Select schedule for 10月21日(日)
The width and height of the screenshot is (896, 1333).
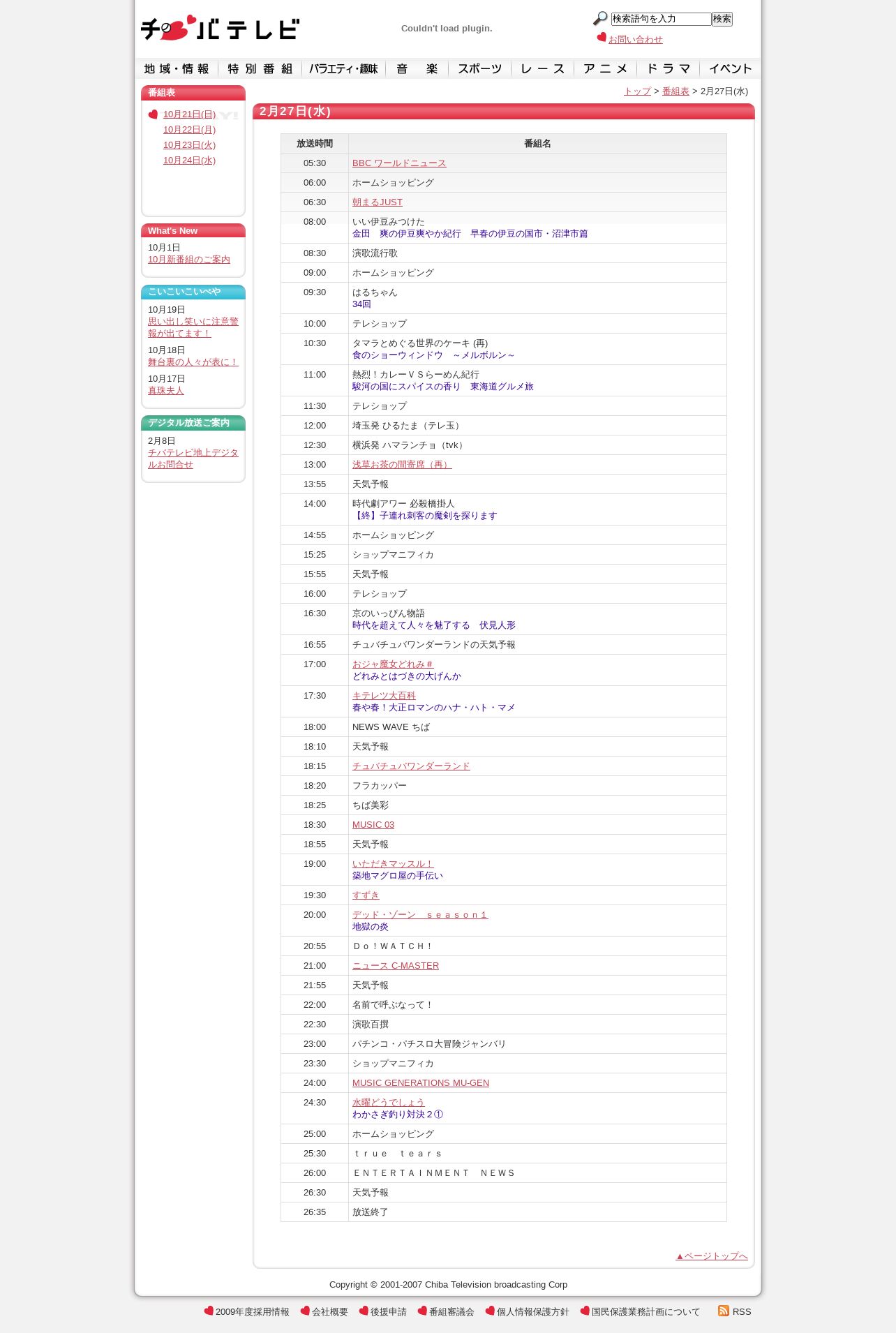[x=189, y=114]
